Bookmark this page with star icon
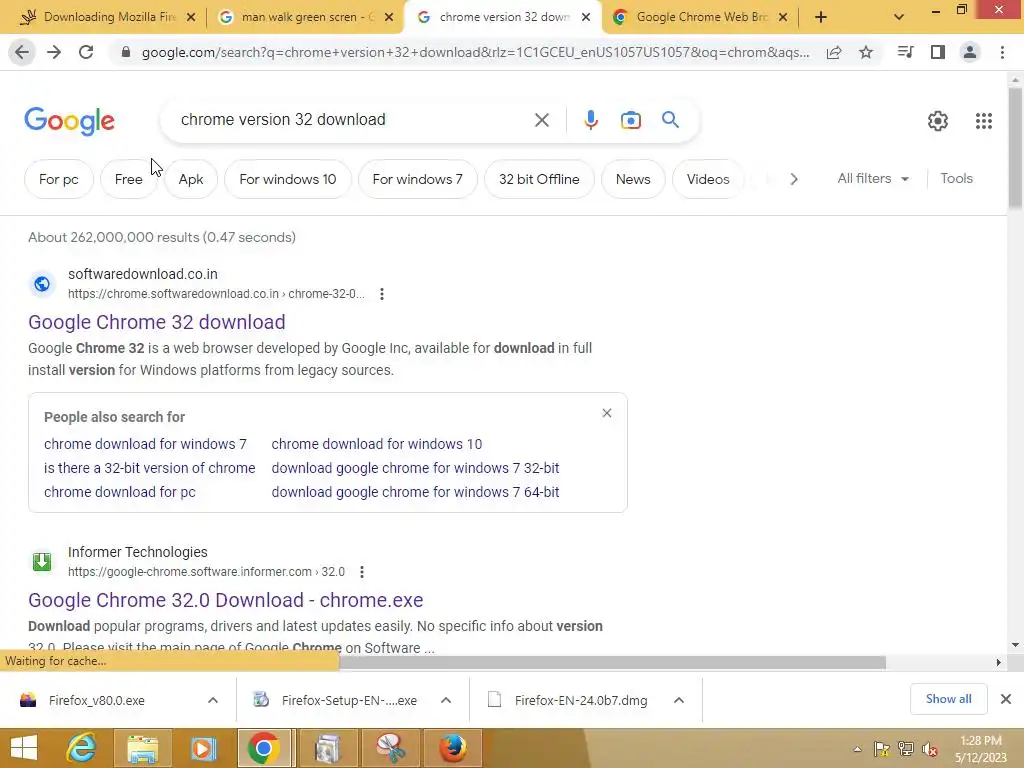This screenshot has height=768, width=1024. (x=866, y=52)
